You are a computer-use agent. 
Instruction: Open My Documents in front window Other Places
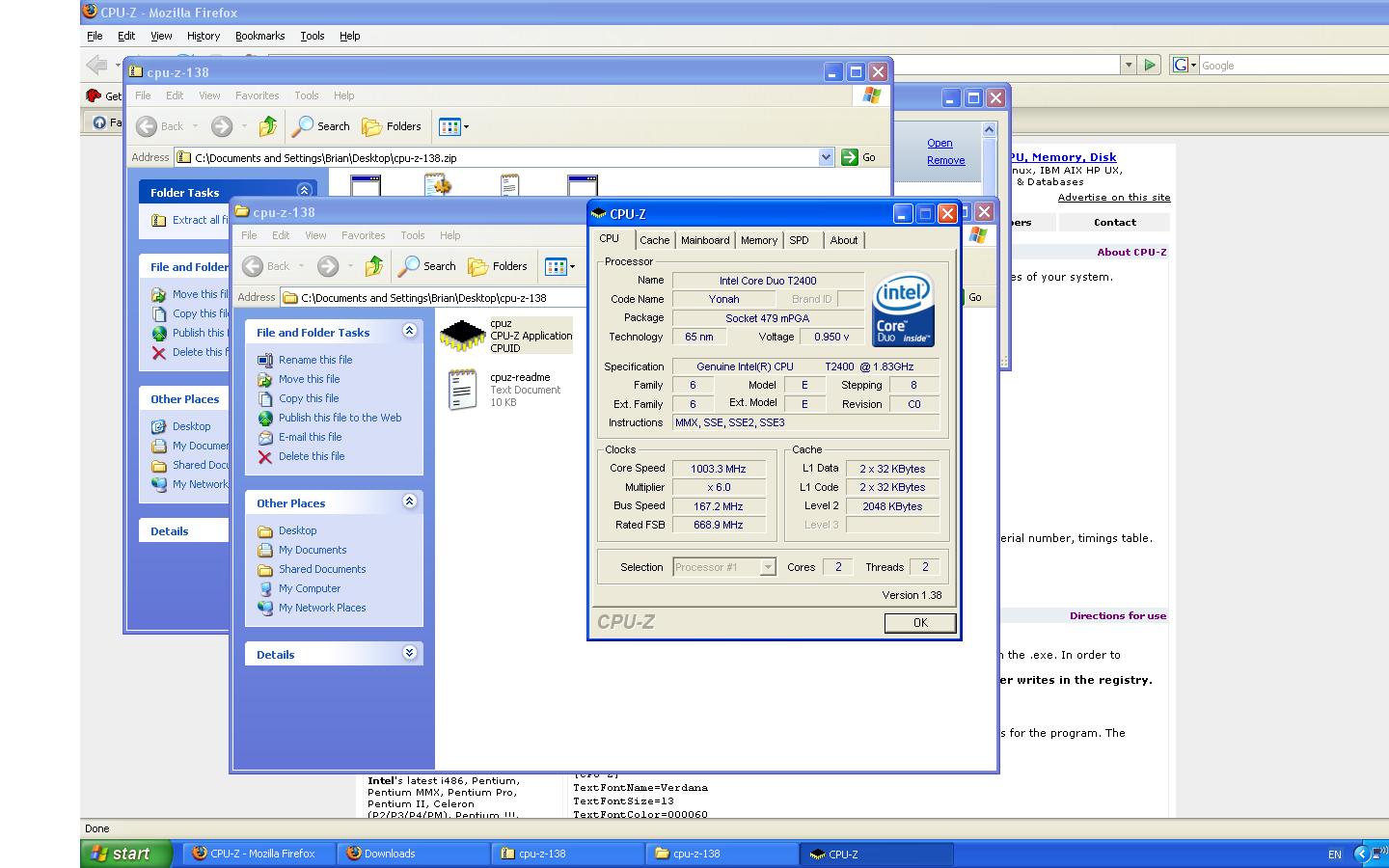pos(313,550)
